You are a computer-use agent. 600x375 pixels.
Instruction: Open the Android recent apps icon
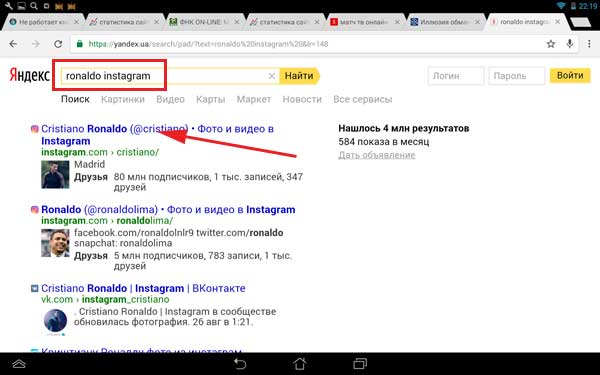point(360,363)
